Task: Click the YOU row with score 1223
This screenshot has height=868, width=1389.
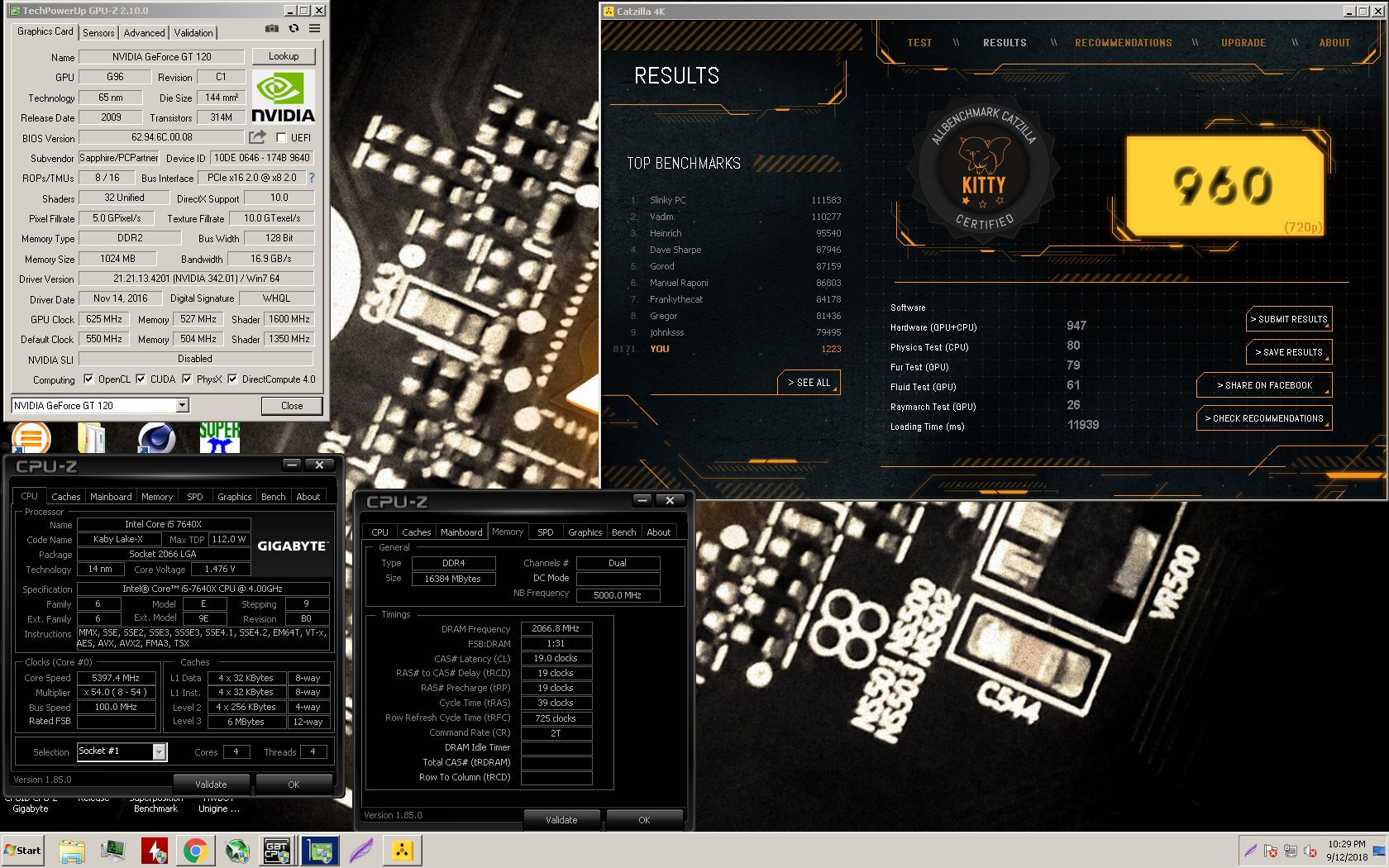Action: (x=728, y=349)
